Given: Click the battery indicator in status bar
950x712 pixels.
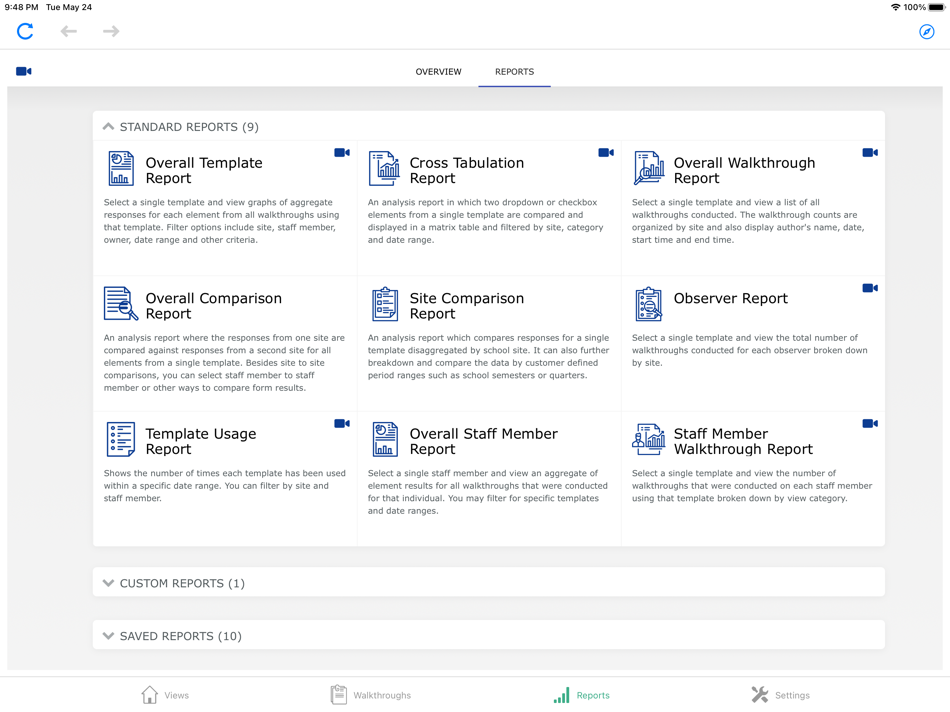Looking at the screenshot, I should (x=936, y=7).
